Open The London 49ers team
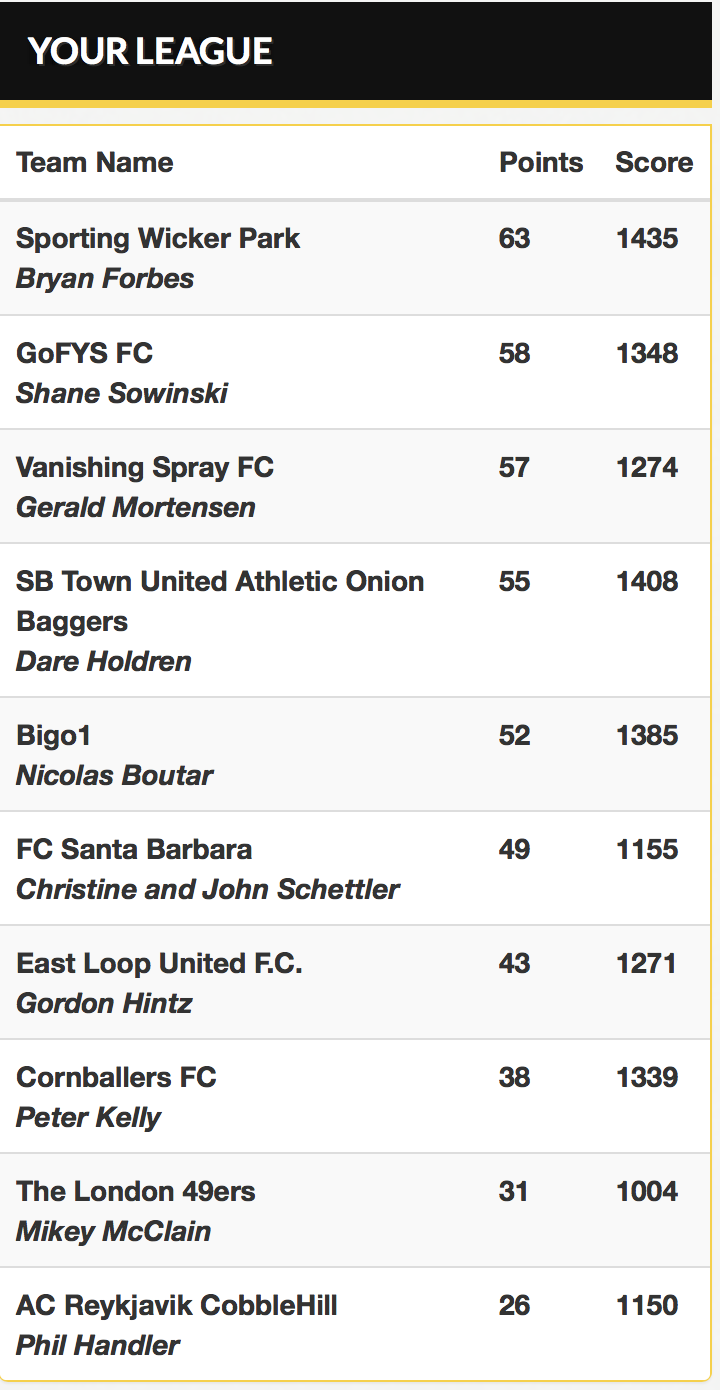The image size is (720, 1390). click(136, 1191)
